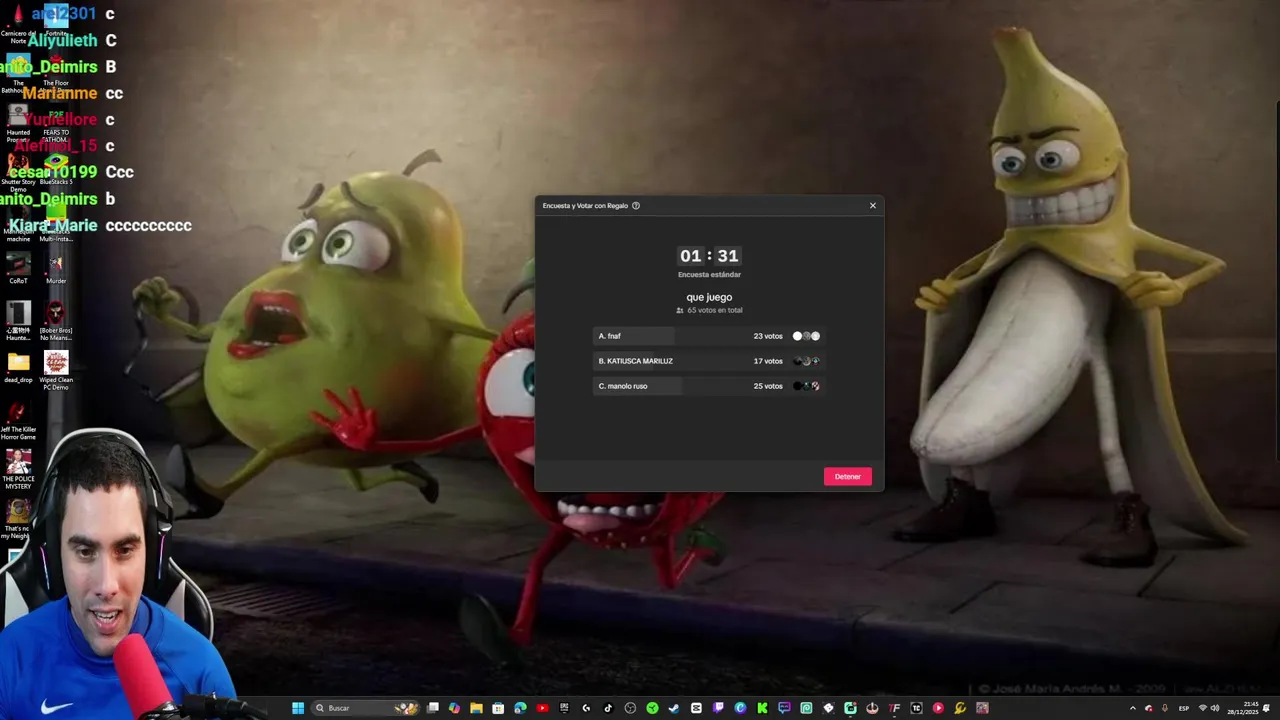Image resolution: width=1280 pixels, height=720 pixels.
Task: Stop the poll with the Detener button
Action: [x=848, y=476]
